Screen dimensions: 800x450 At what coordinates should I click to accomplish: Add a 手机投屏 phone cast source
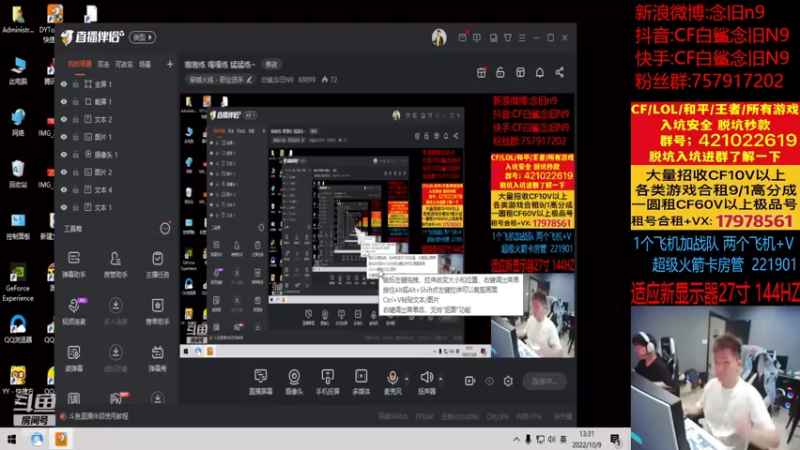pos(328,382)
